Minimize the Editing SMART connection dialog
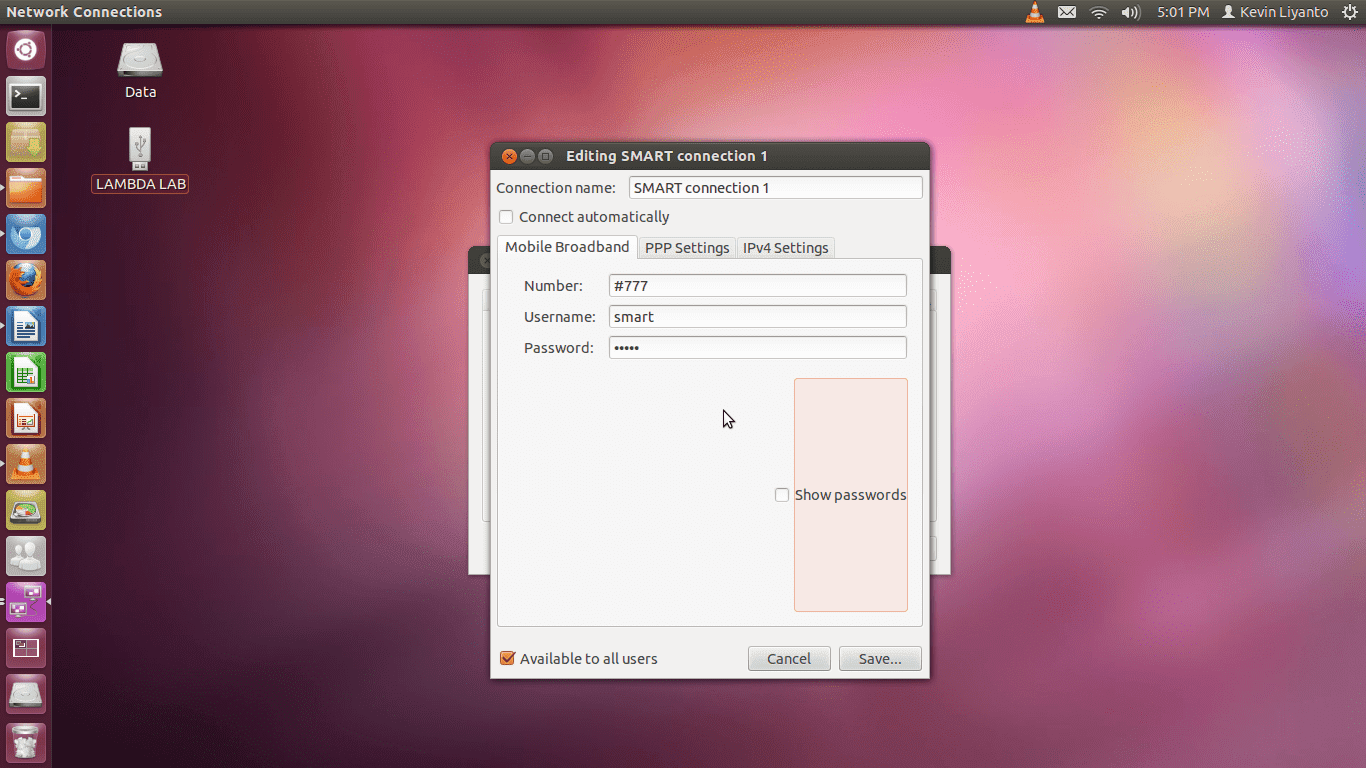Screen dimensions: 1366x768 click(x=527, y=156)
